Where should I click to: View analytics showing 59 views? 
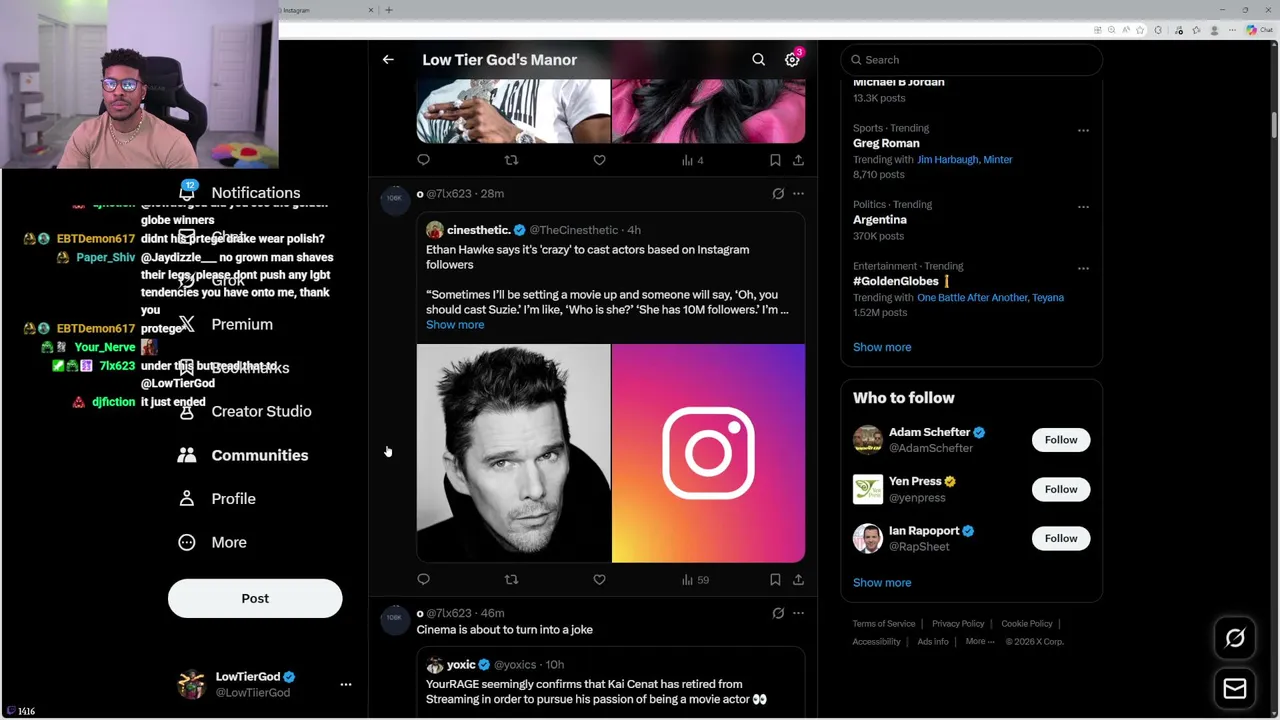(x=695, y=579)
